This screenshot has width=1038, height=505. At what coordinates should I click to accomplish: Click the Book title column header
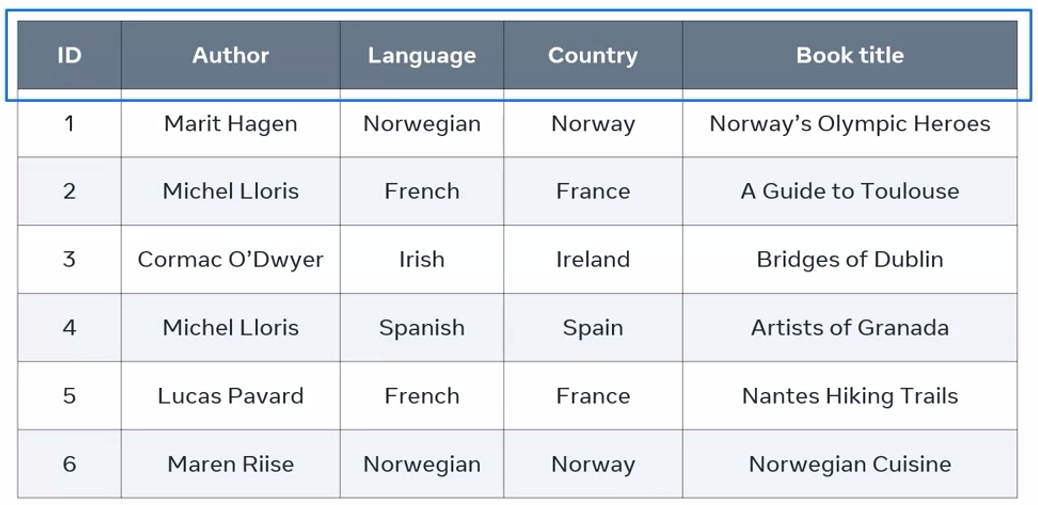tap(850, 56)
